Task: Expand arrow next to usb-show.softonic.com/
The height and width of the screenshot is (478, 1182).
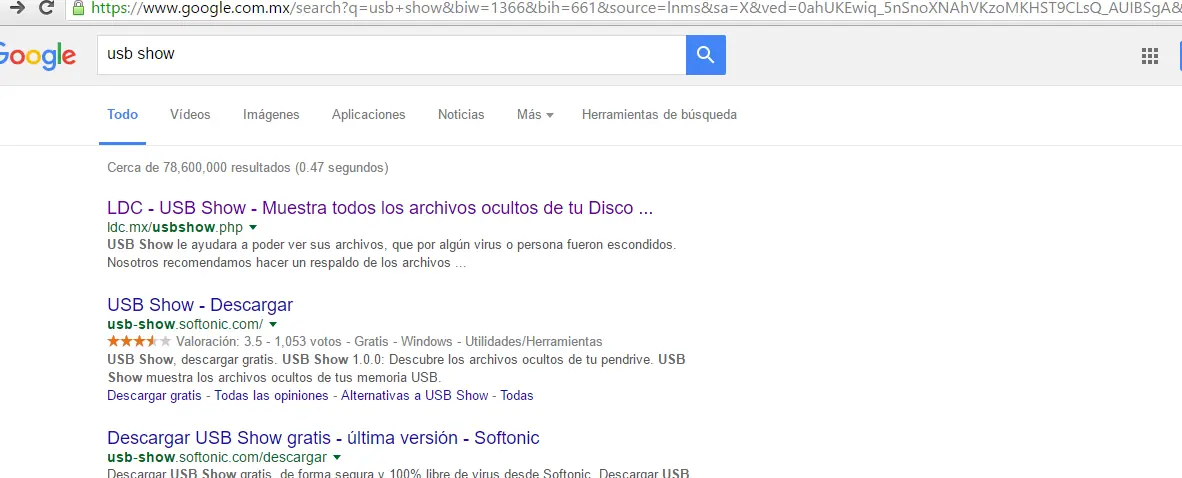Action: click(x=273, y=325)
